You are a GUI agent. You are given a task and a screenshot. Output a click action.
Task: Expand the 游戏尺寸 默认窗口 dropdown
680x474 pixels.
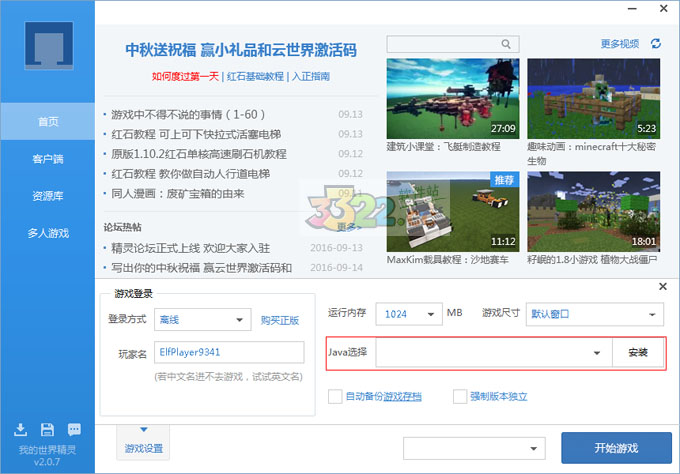(x=595, y=314)
